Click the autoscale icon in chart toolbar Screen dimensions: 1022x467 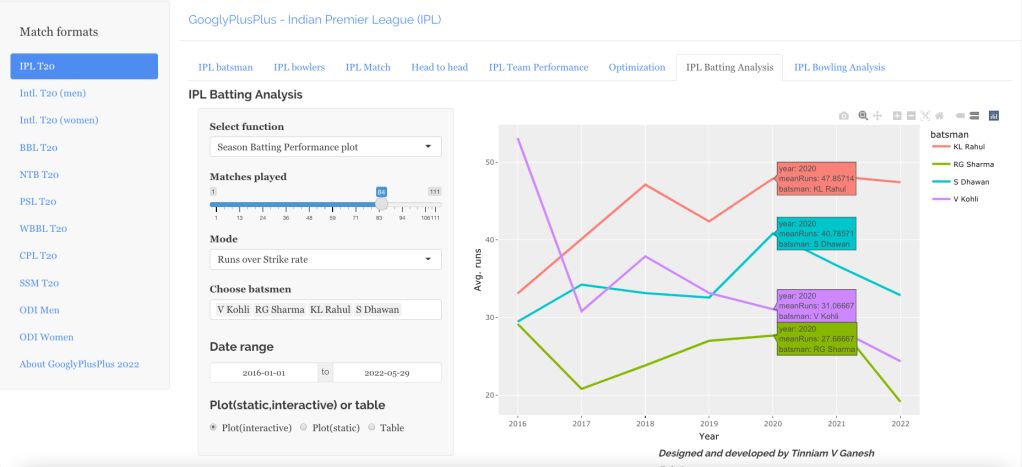925,116
